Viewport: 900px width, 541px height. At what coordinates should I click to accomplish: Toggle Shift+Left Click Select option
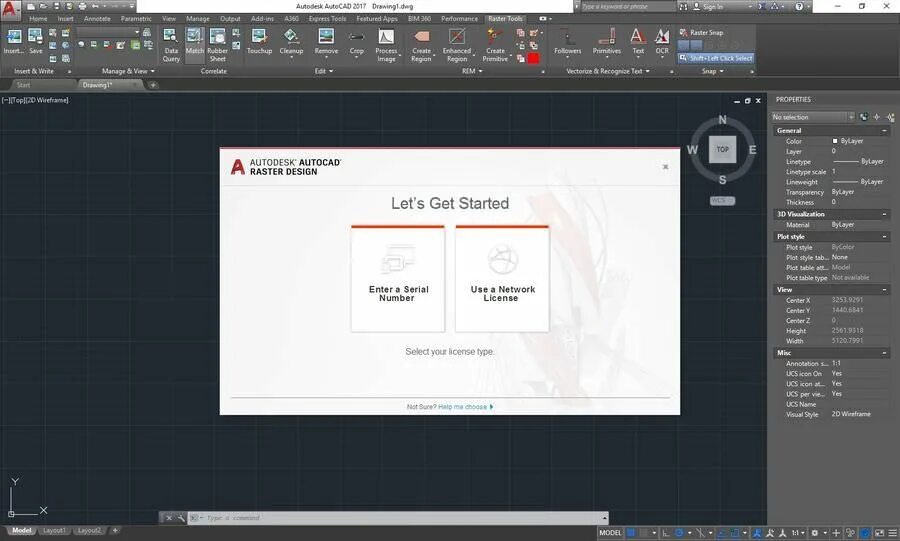715,58
